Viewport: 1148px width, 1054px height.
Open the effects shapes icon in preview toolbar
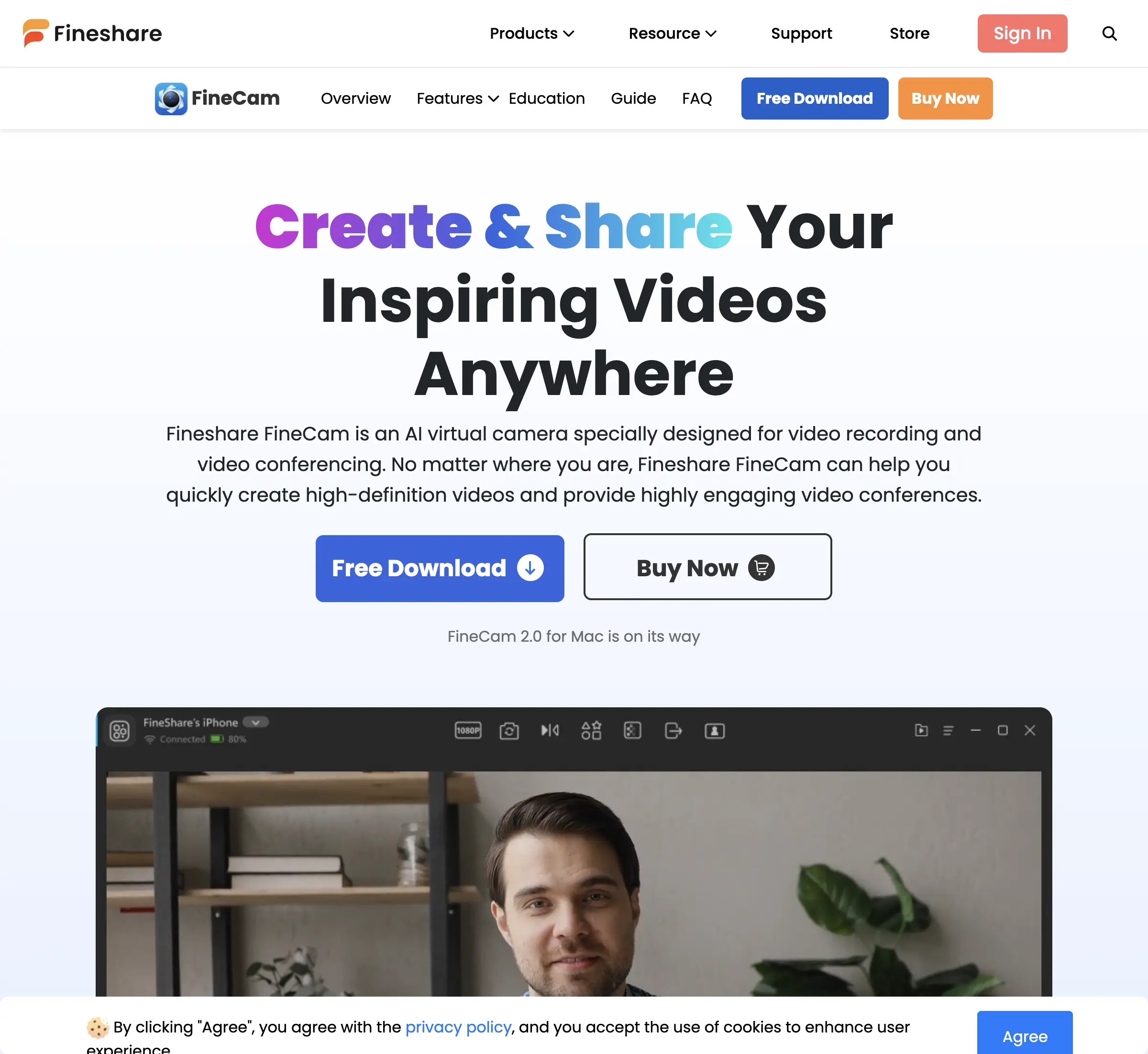pos(591,731)
